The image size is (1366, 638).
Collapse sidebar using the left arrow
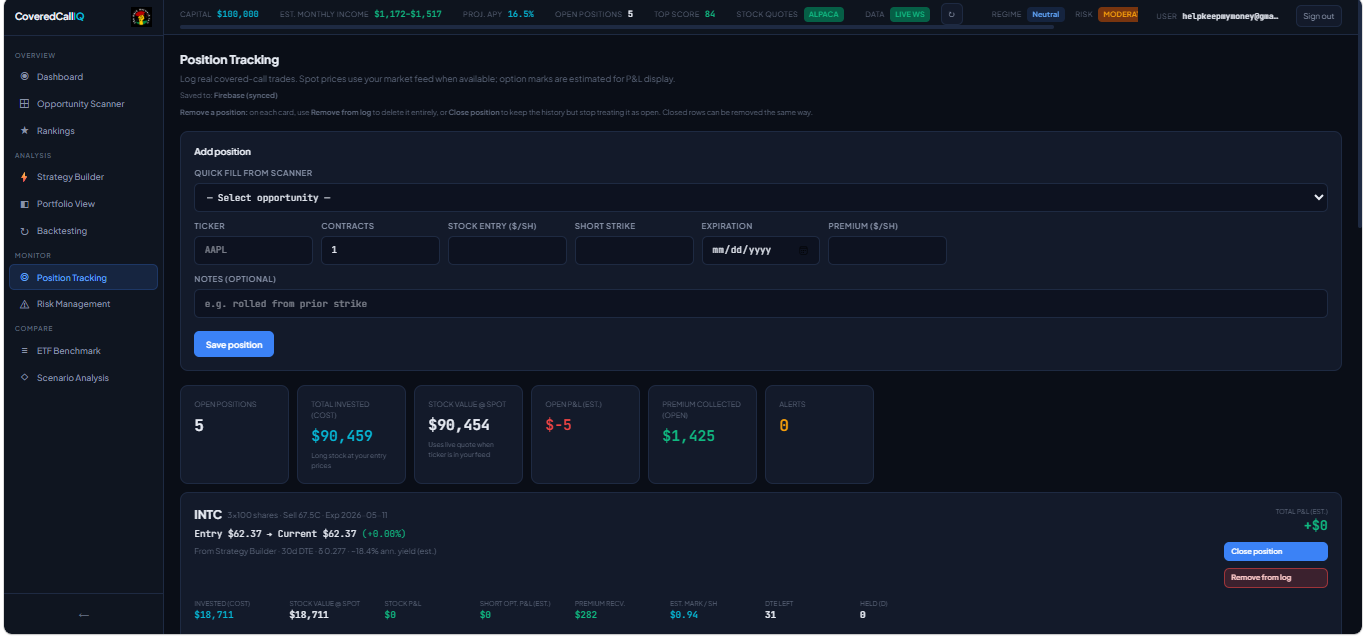(83, 615)
